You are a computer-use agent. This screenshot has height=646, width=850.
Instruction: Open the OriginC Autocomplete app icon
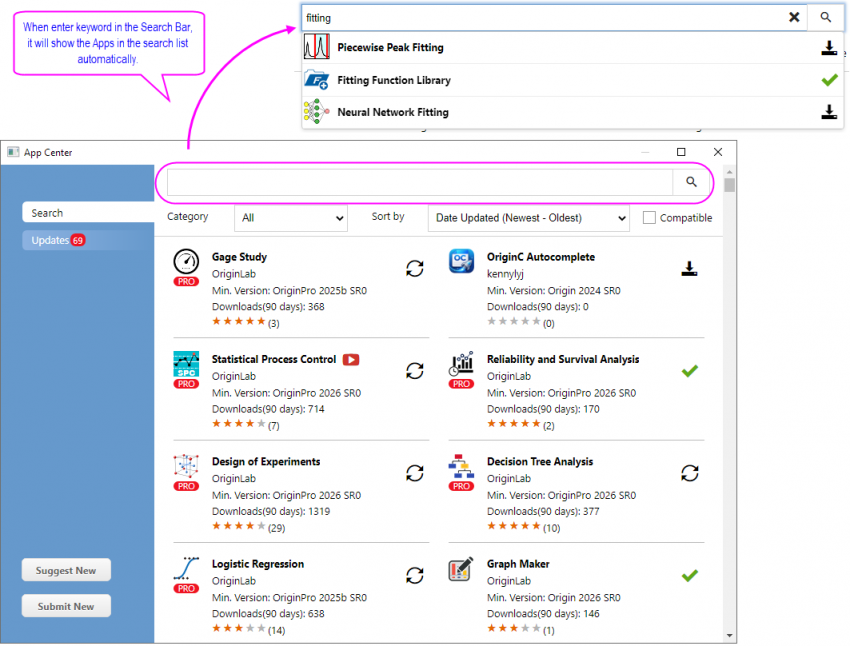(461, 261)
